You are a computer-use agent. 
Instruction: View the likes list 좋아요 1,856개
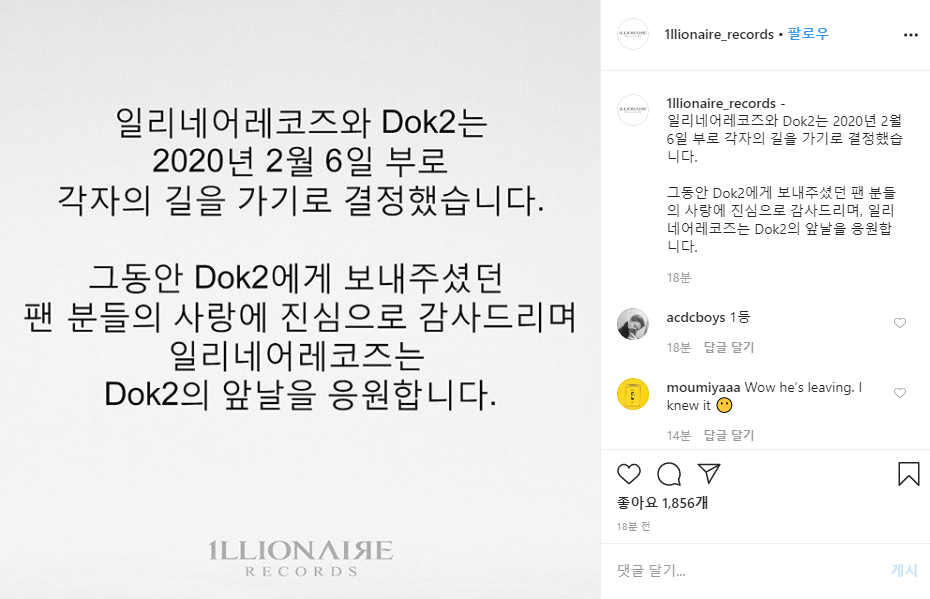662,503
